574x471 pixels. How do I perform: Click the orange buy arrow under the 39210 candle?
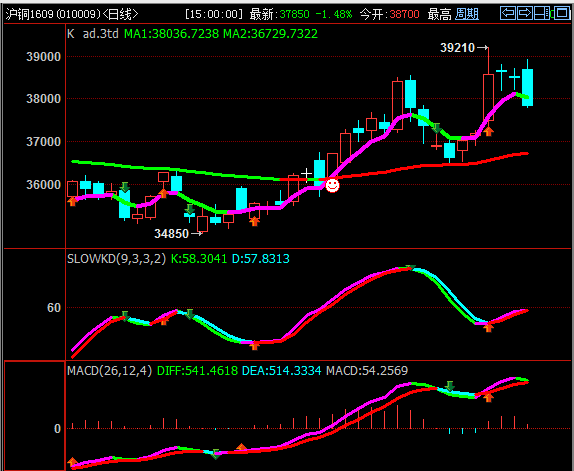[488, 131]
